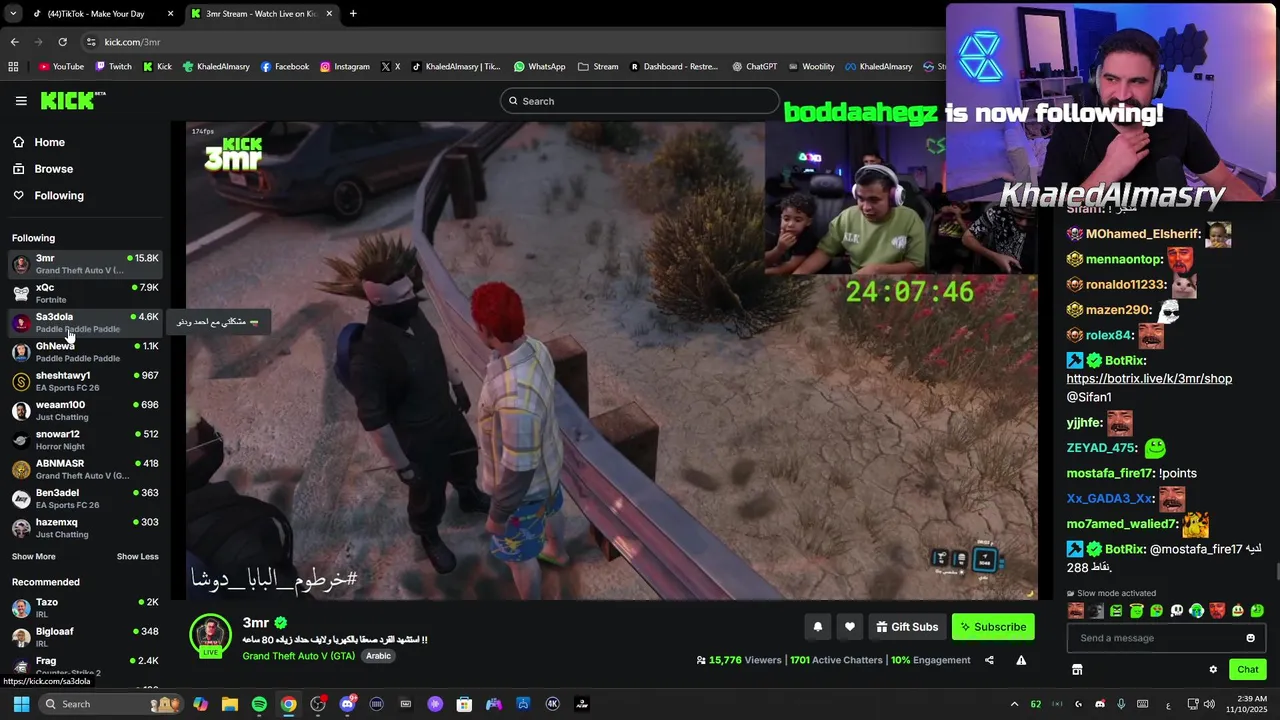Viewport: 1280px width, 720px height.
Task: Focus the Kick search field
Action: tap(640, 101)
